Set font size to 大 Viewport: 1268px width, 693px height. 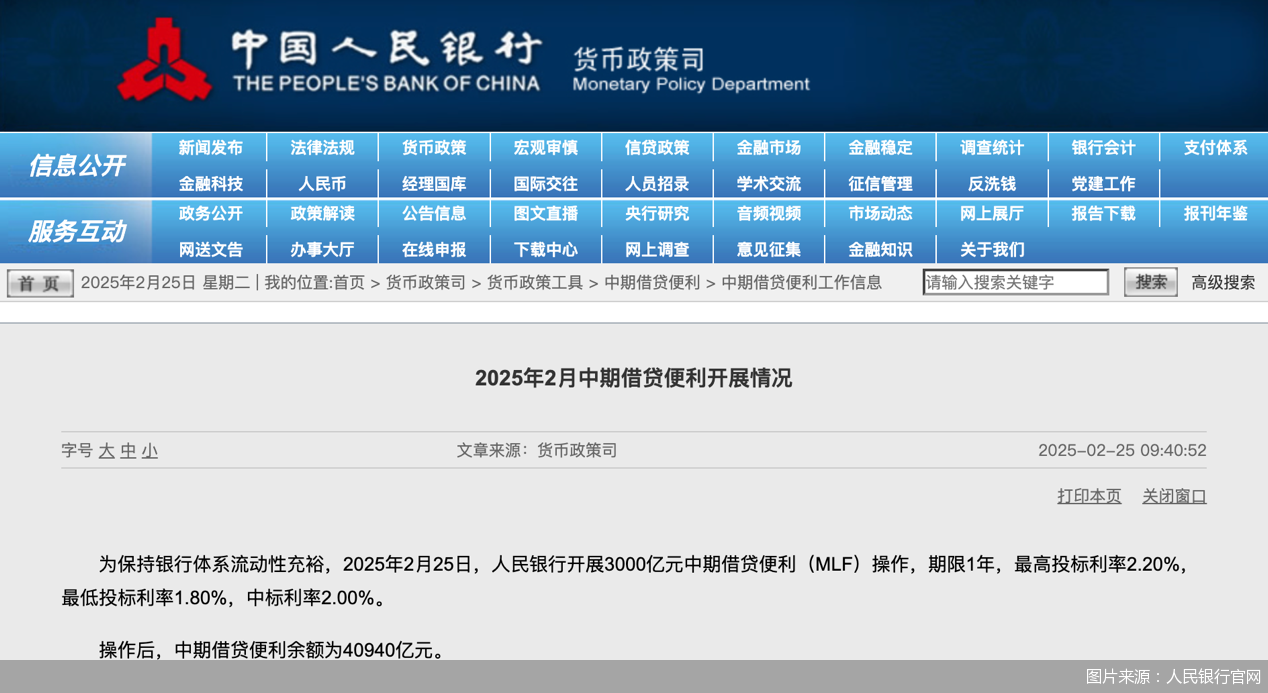point(105,451)
